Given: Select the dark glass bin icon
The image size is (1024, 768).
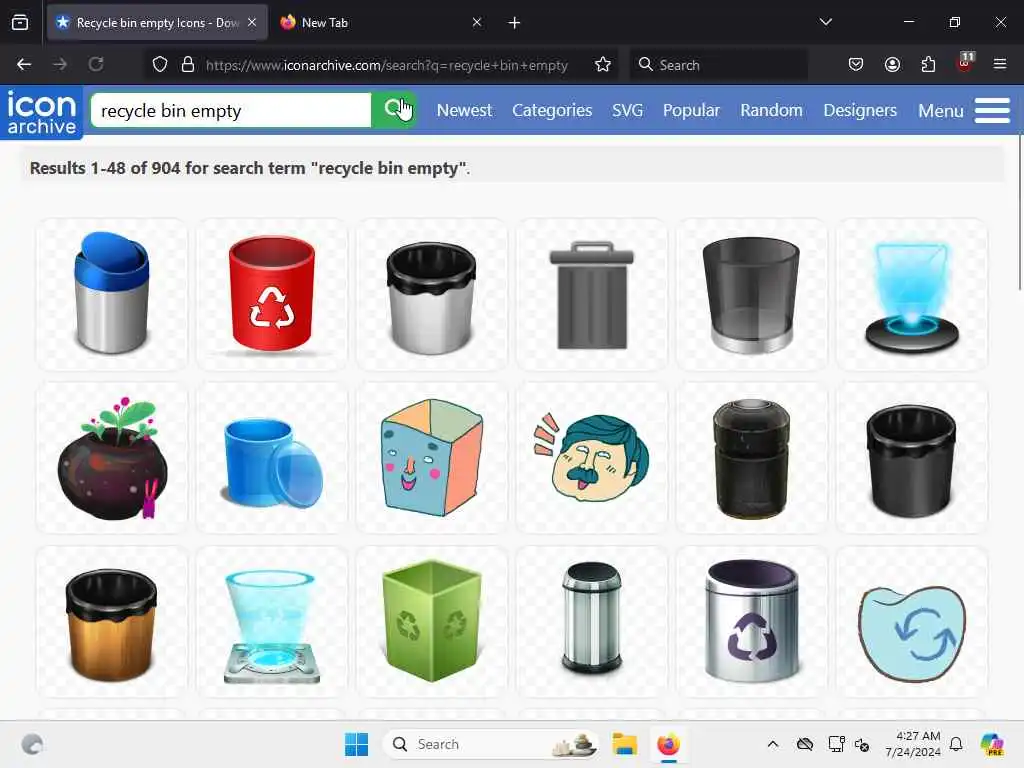Looking at the screenshot, I should [x=752, y=294].
